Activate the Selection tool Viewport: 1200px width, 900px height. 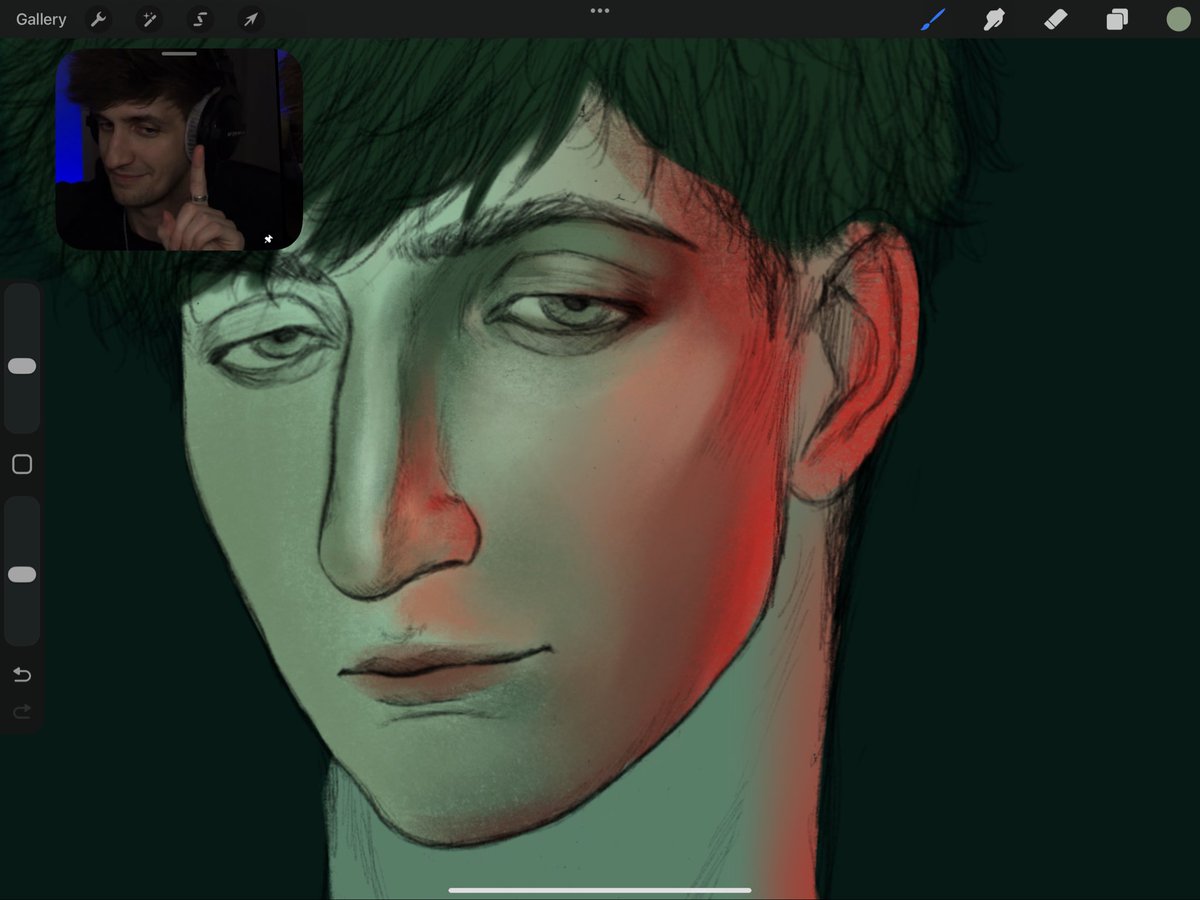click(200, 18)
